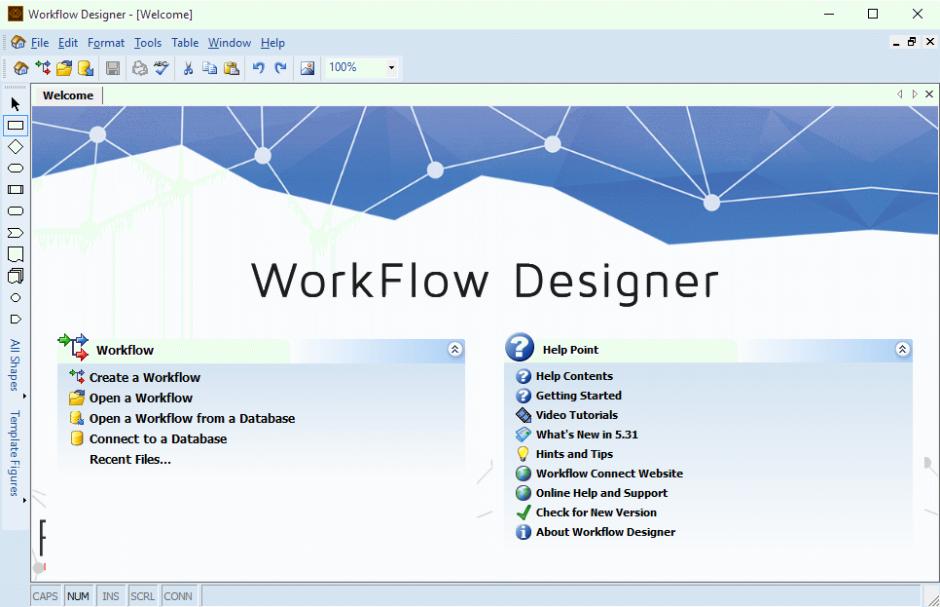Expand the All Shapes side panel

click(x=15, y=366)
